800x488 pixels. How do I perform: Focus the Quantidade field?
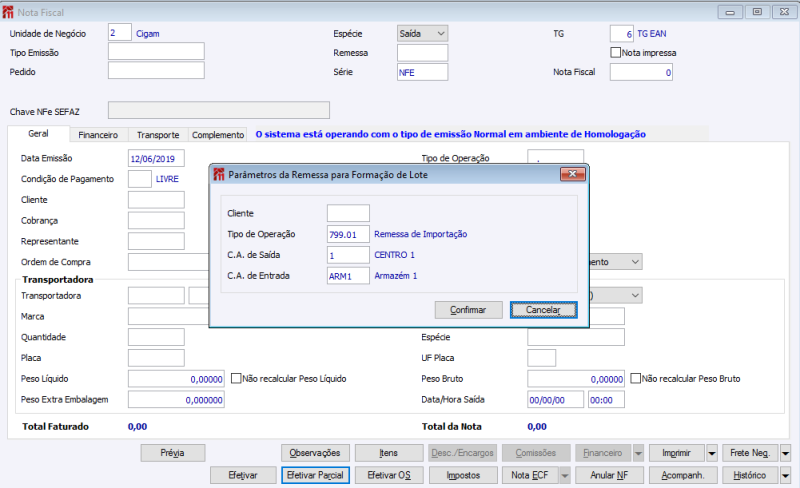pos(156,337)
